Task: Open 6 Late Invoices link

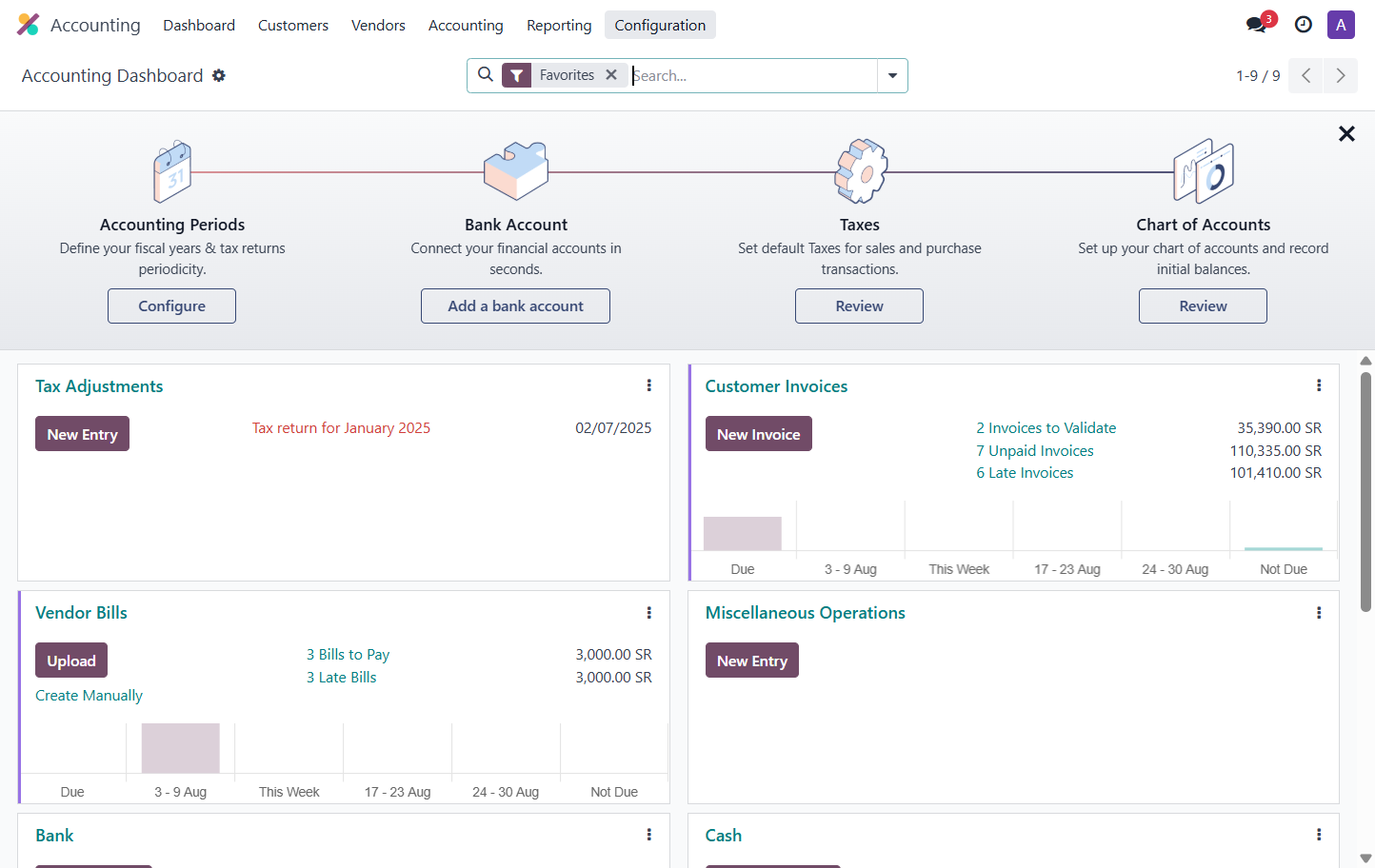Action: tap(1025, 473)
